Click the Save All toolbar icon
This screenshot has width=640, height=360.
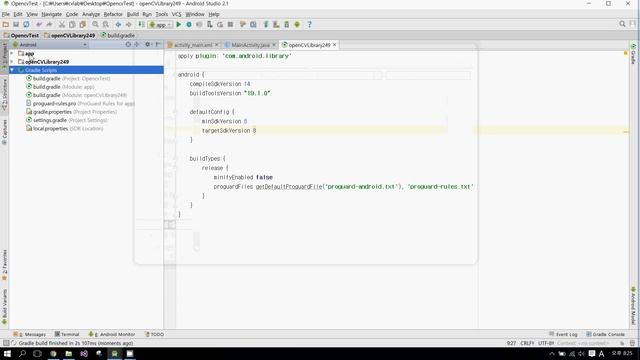pos(16,24)
